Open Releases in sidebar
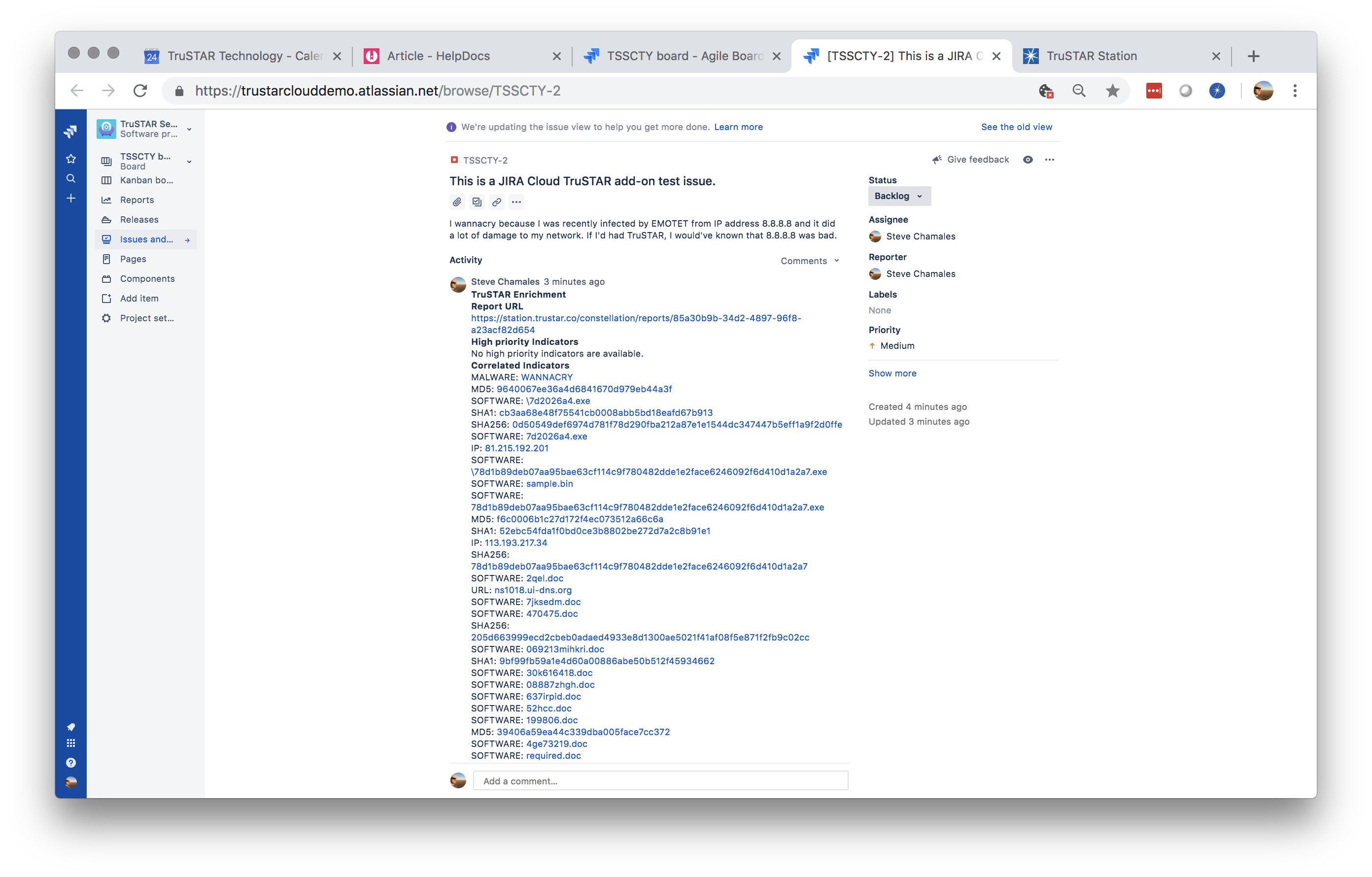Image resolution: width=1372 pixels, height=877 pixels. 146,220
